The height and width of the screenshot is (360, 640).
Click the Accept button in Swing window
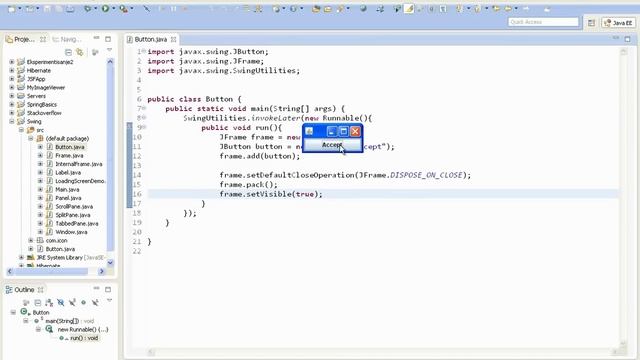(x=332, y=145)
